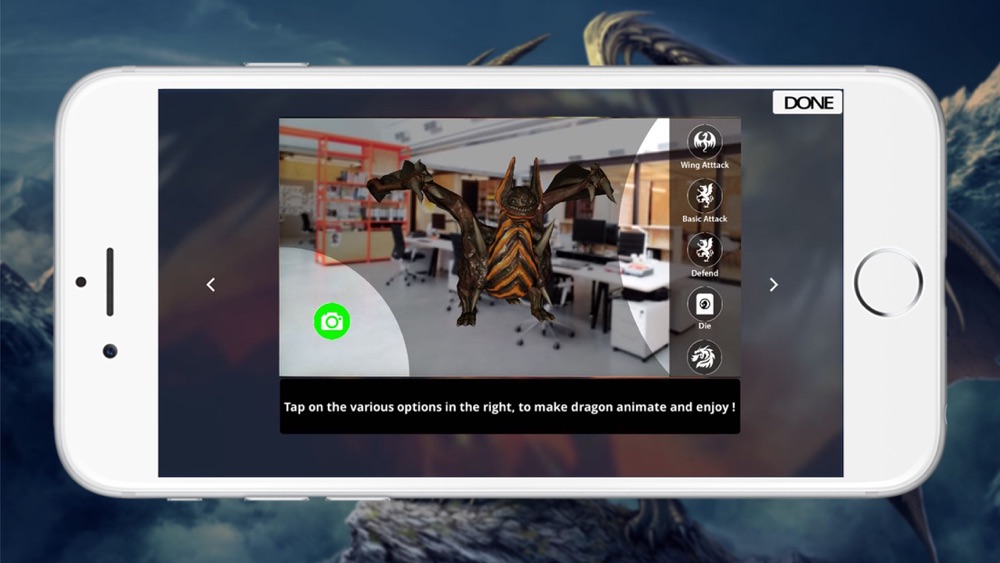Viewport: 1000px width, 563px height.
Task: Click the 'Tap on the various options' instruction text
Action: [510, 407]
